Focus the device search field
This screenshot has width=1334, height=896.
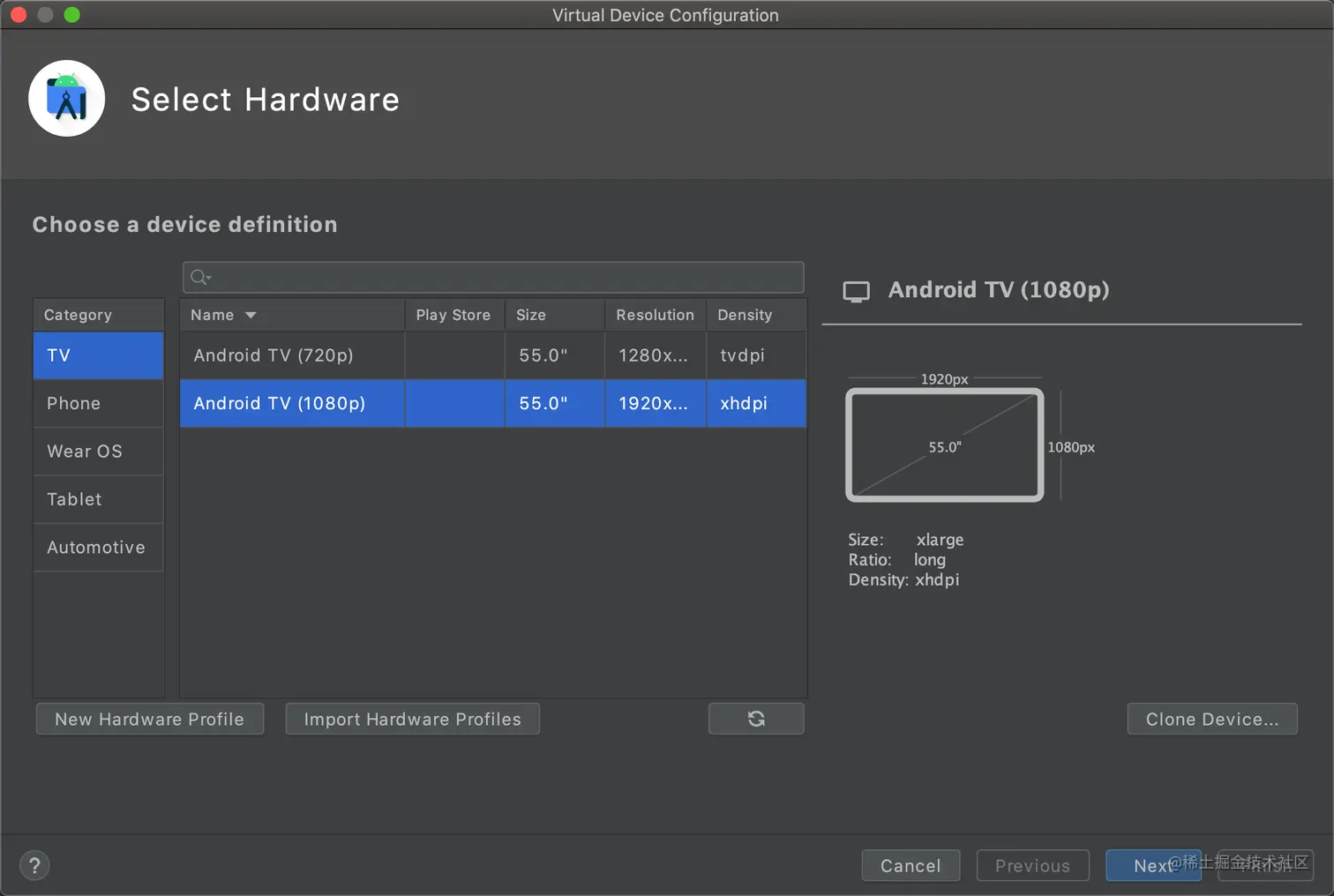(x=493, y=277)
